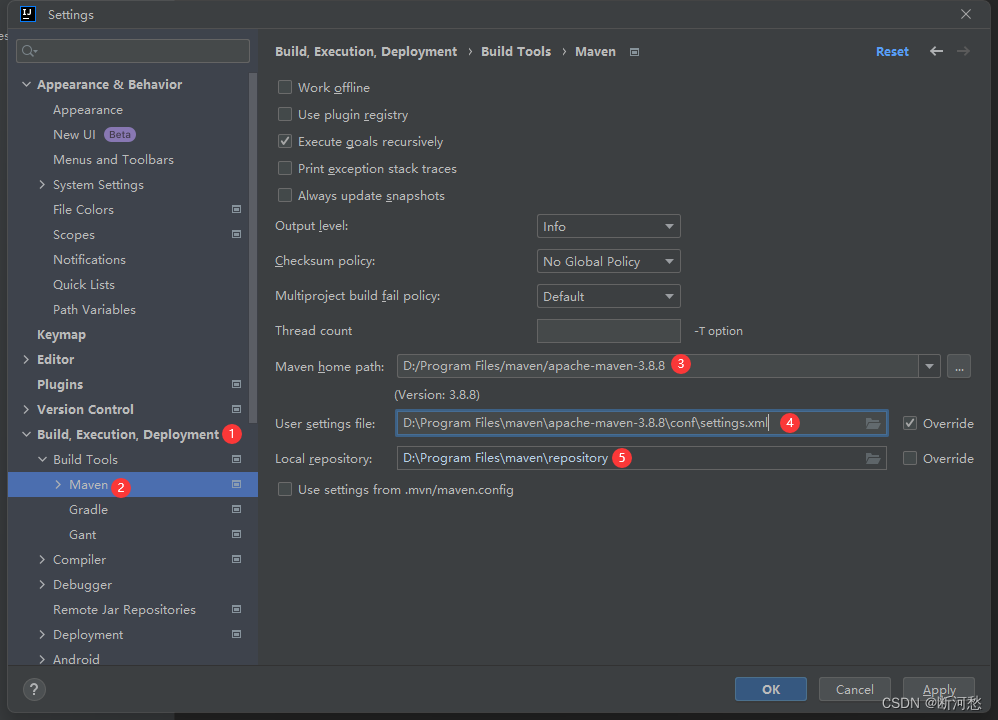
Task: Expand the Editor section
Action: click(26, 360)
